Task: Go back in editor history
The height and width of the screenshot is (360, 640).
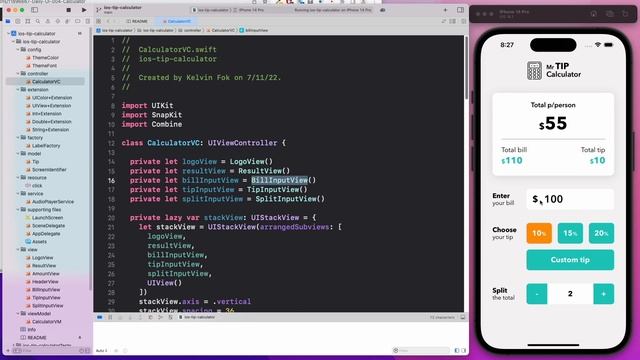Action: (x=108, y=21)
